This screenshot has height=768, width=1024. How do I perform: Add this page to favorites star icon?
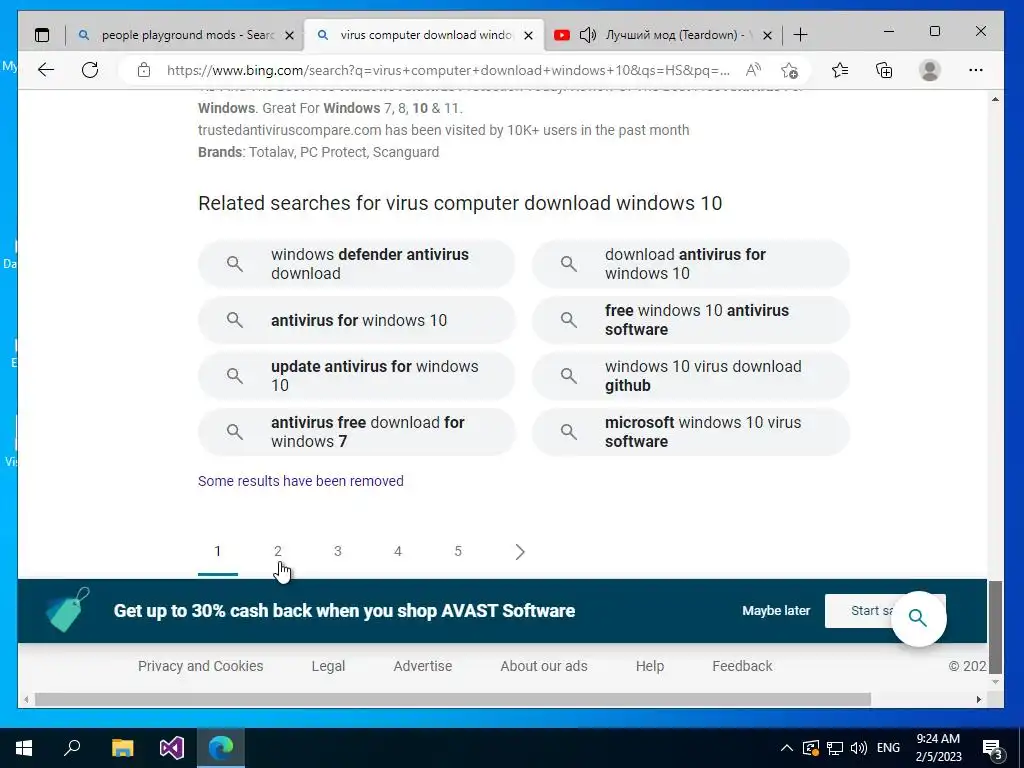tap(790, 70)
